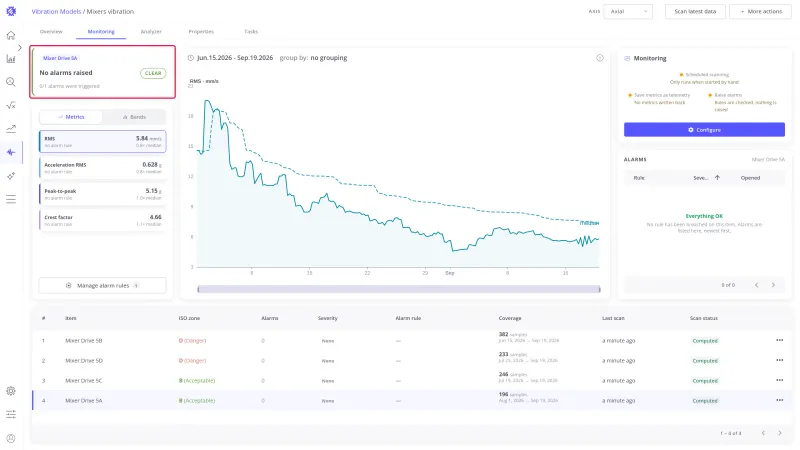Click the Danger zone label for Mixer Drive 5D
This screenshot has width=800, height=450.
point(192,360)
